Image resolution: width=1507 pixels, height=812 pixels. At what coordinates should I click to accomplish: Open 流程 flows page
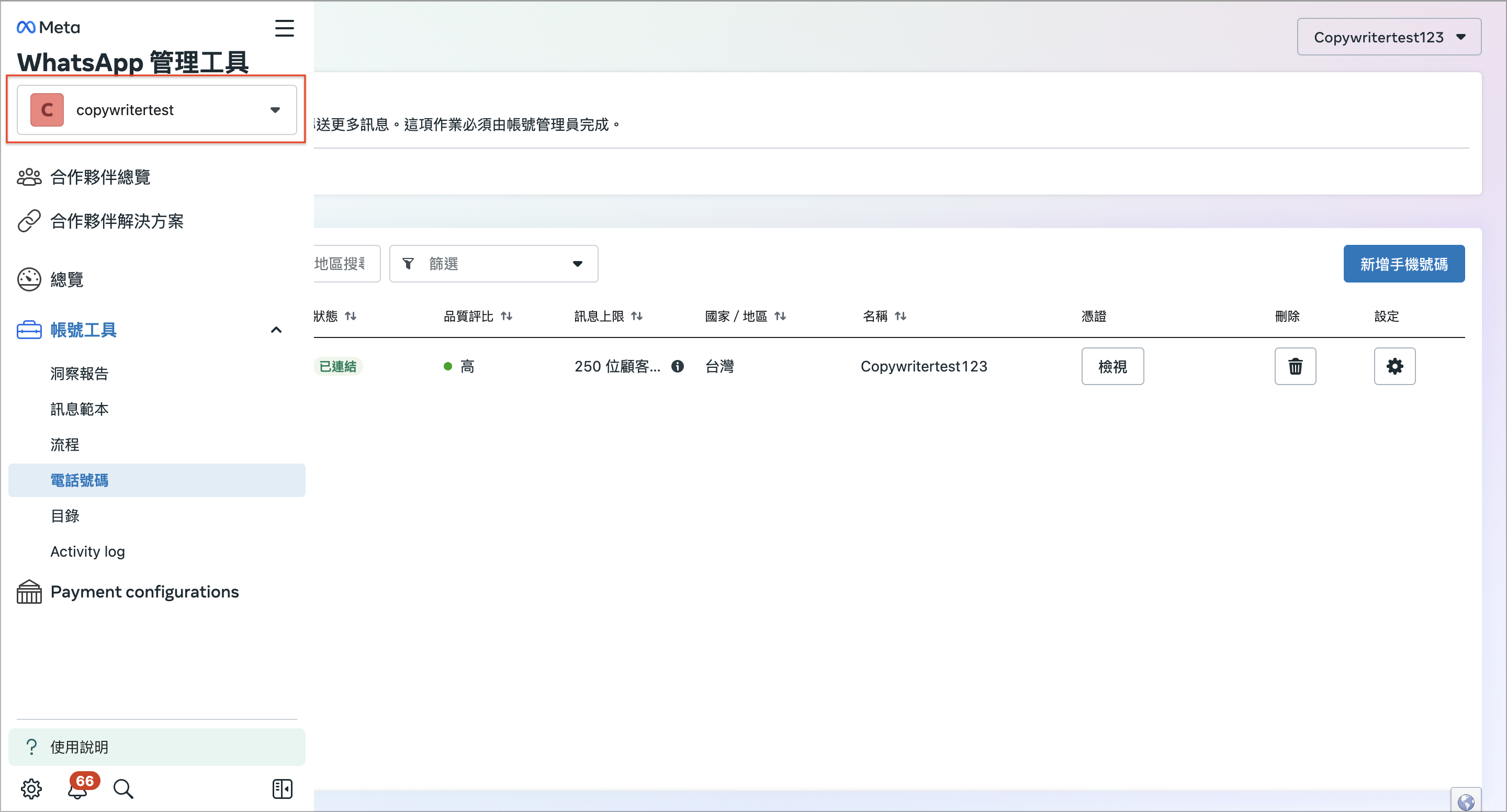[65, 445]
